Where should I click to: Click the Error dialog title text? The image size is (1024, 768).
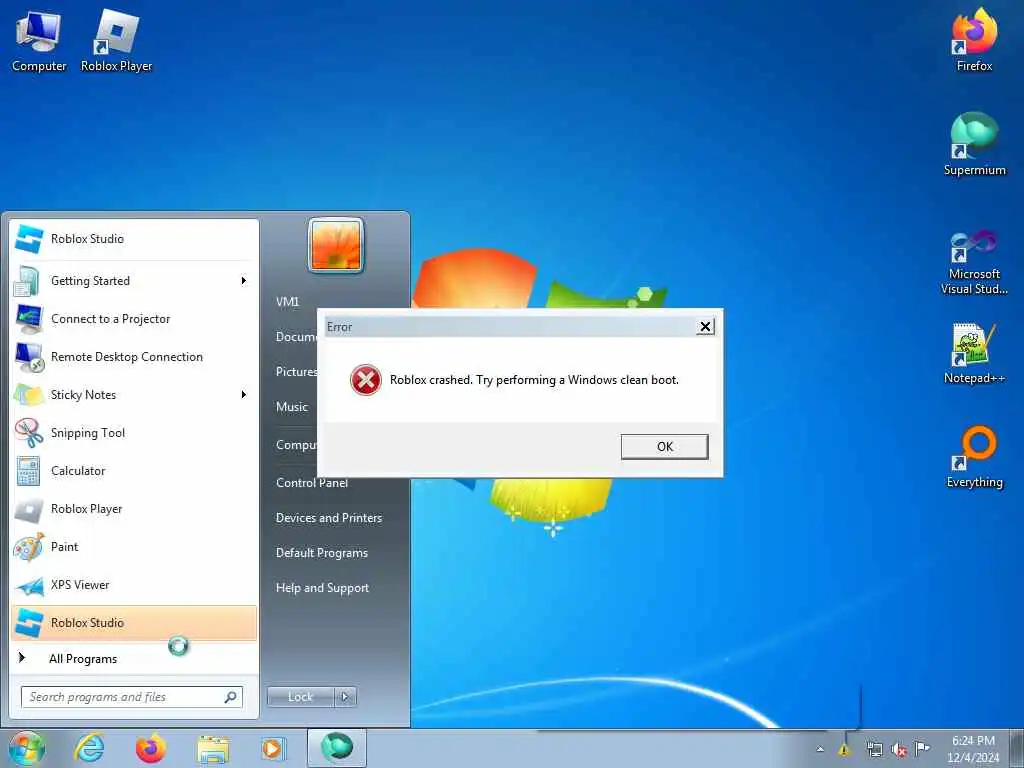tap(340, 327)
